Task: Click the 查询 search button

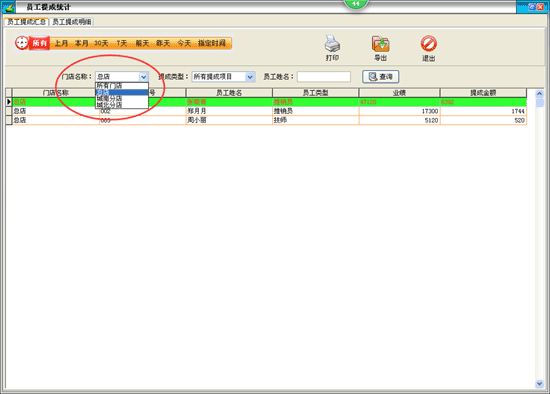Action: (381, 76)
